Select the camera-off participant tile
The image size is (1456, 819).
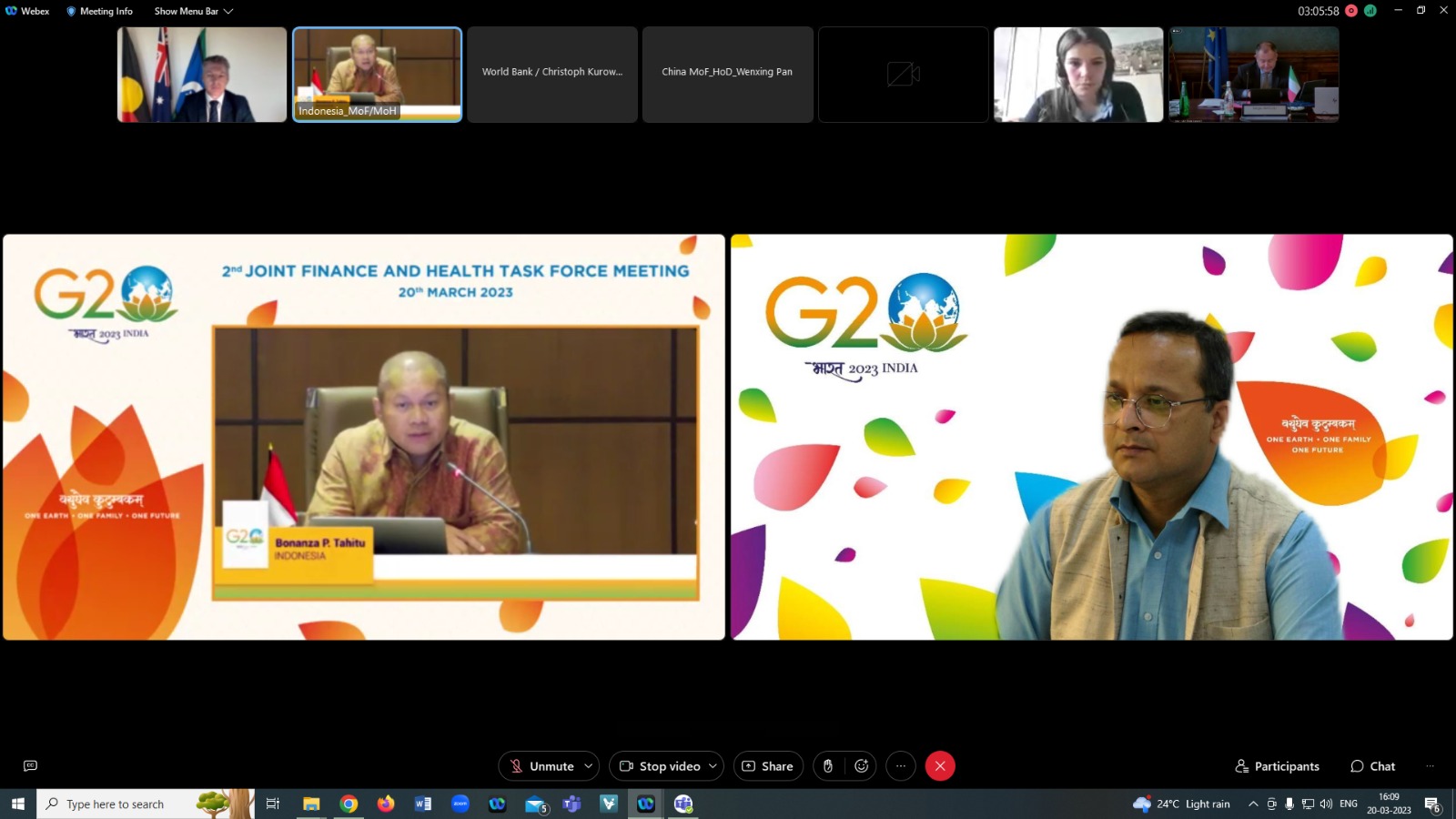(x=904, y=75)
